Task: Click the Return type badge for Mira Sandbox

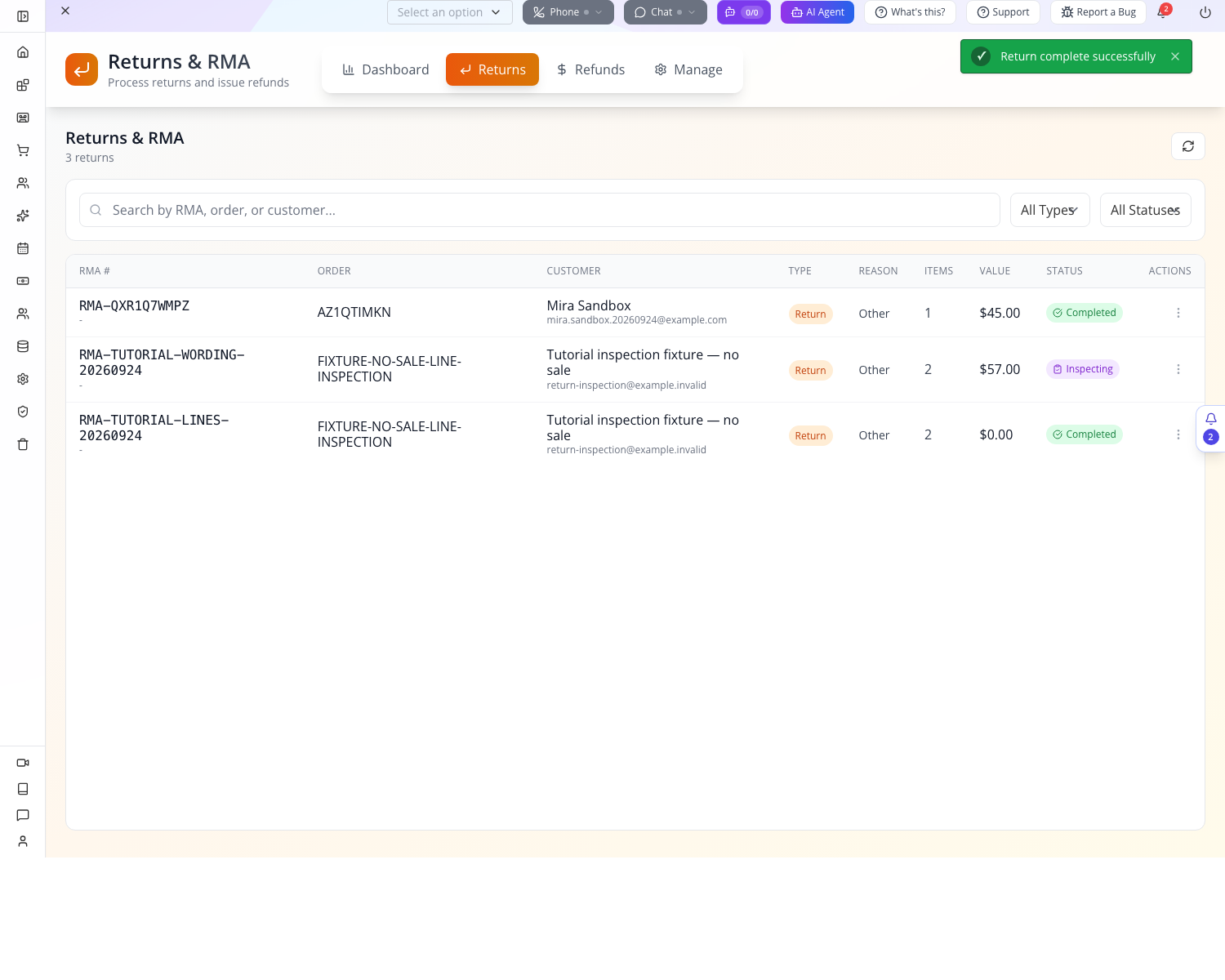Action: (x=810, y=314)
